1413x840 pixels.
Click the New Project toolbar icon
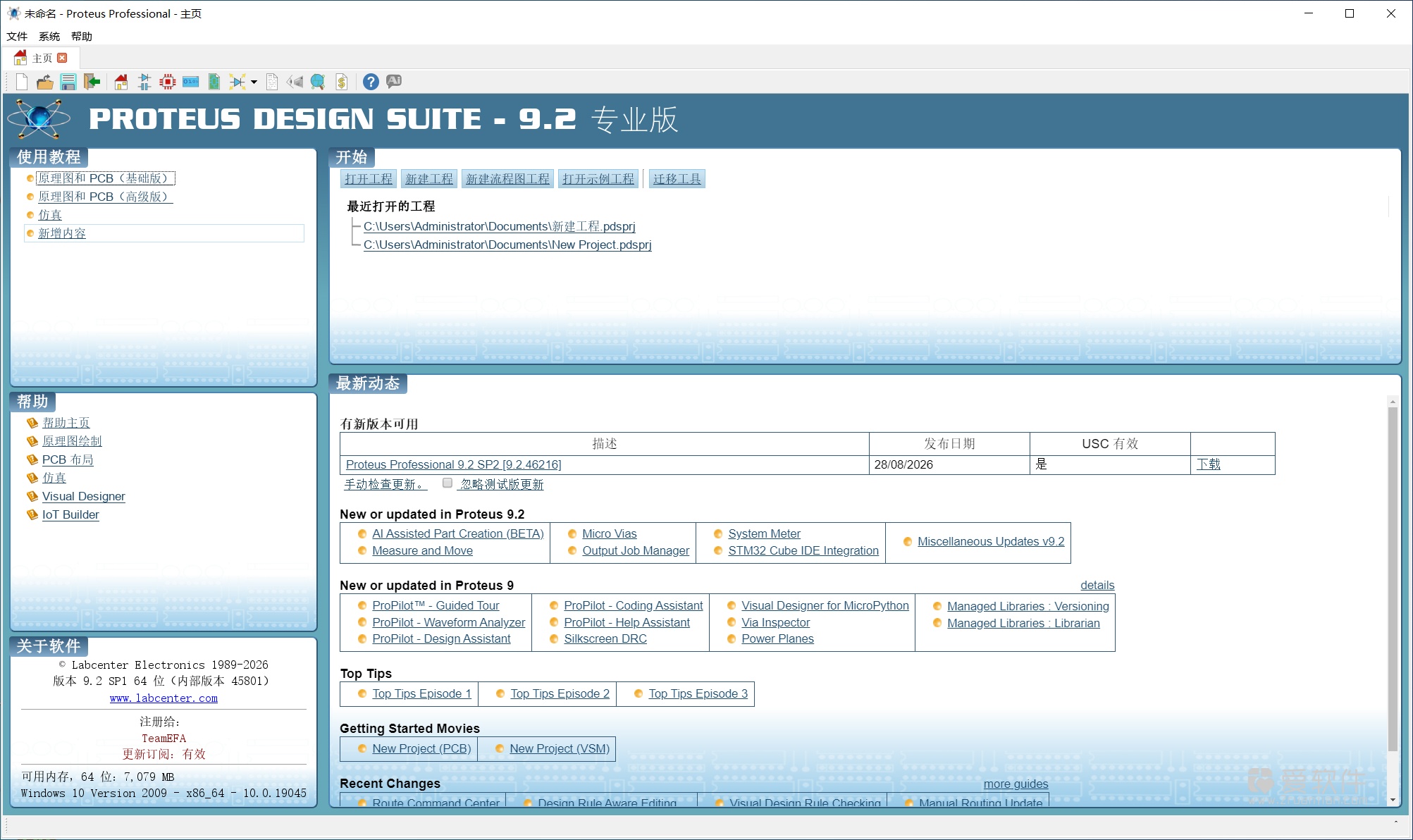coord(22,82)
